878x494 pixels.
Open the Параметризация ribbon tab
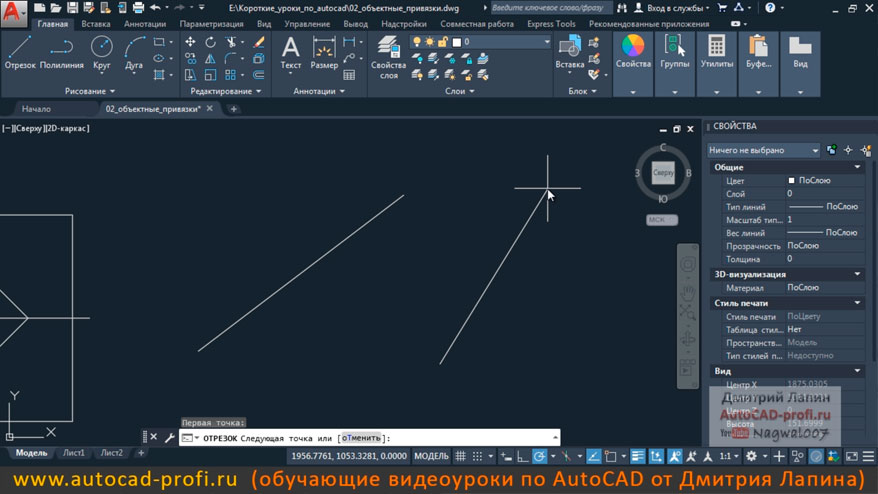point(212,24)
